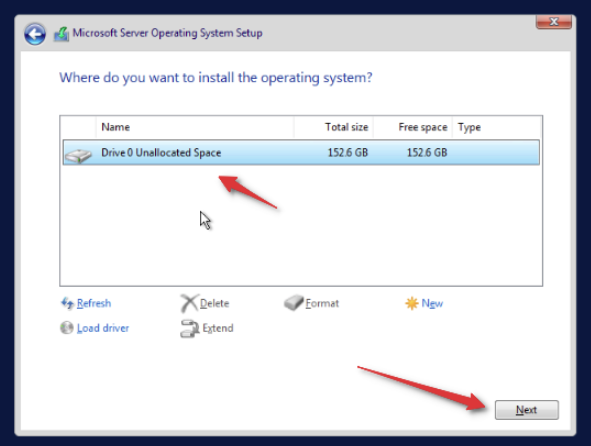Click the Refresh arrows icon

point(67,303)
